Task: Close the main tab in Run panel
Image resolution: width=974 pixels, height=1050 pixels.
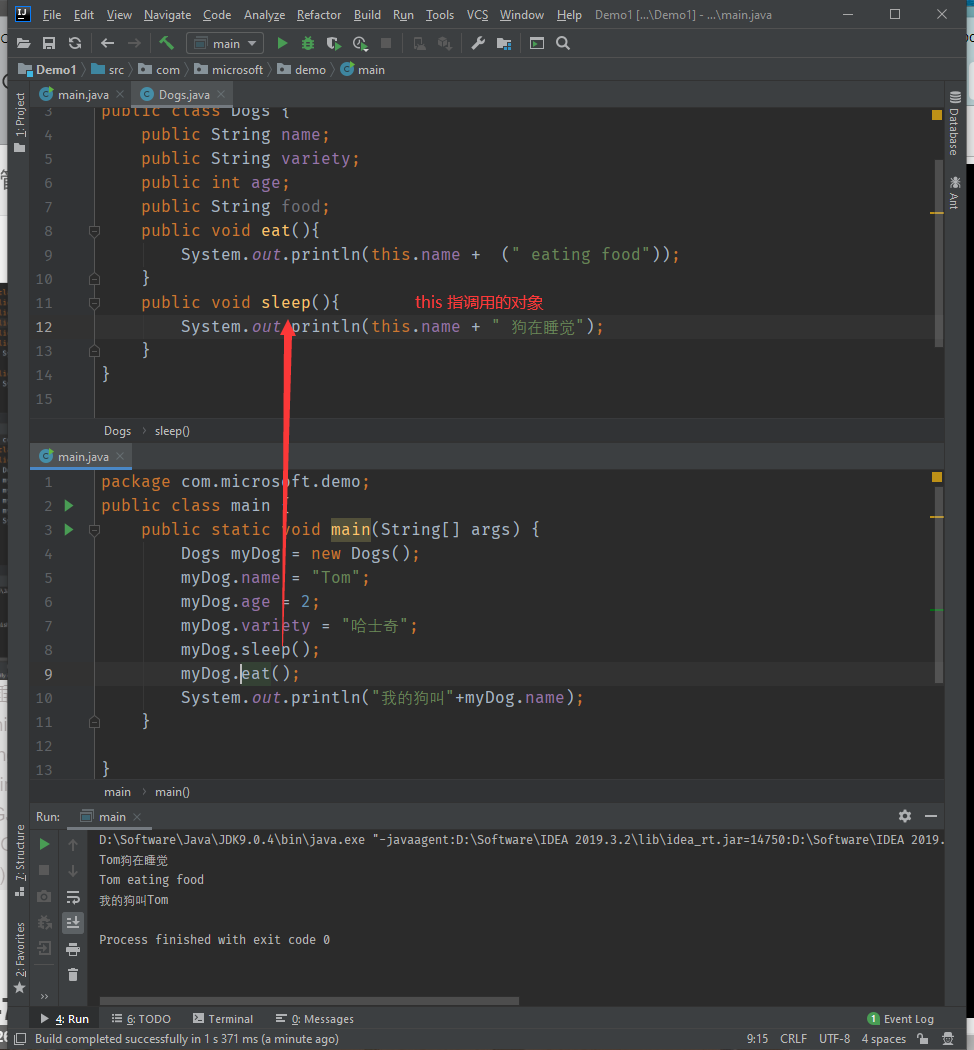Action: pyautogui.click(x=137, y=817)
